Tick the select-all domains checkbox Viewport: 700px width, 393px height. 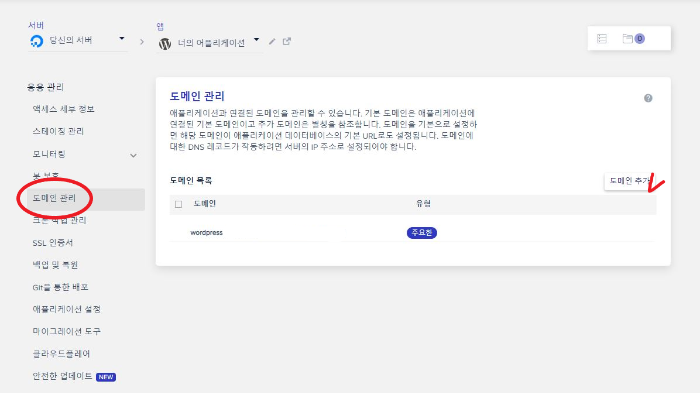point(179,204)
